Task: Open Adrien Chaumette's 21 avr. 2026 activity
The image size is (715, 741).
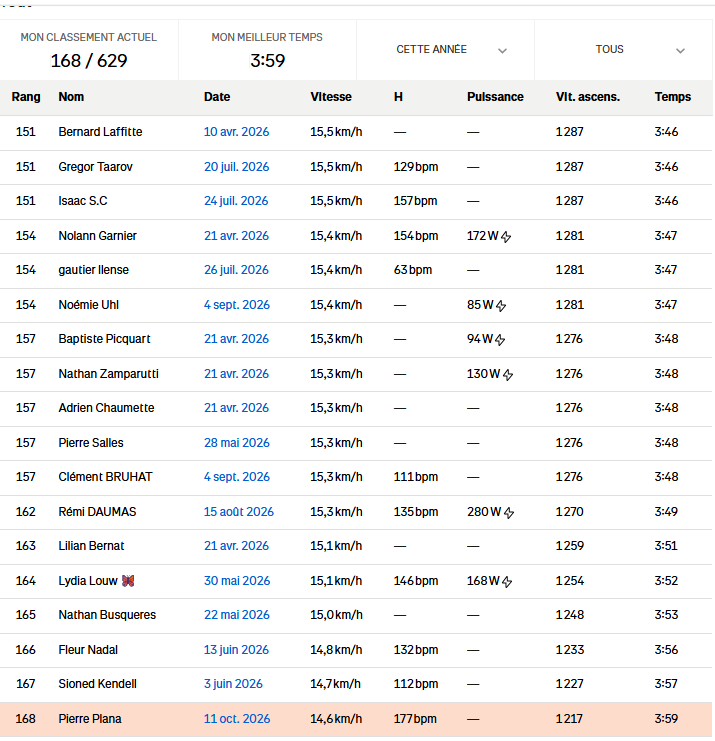Action: coord(236,408)
